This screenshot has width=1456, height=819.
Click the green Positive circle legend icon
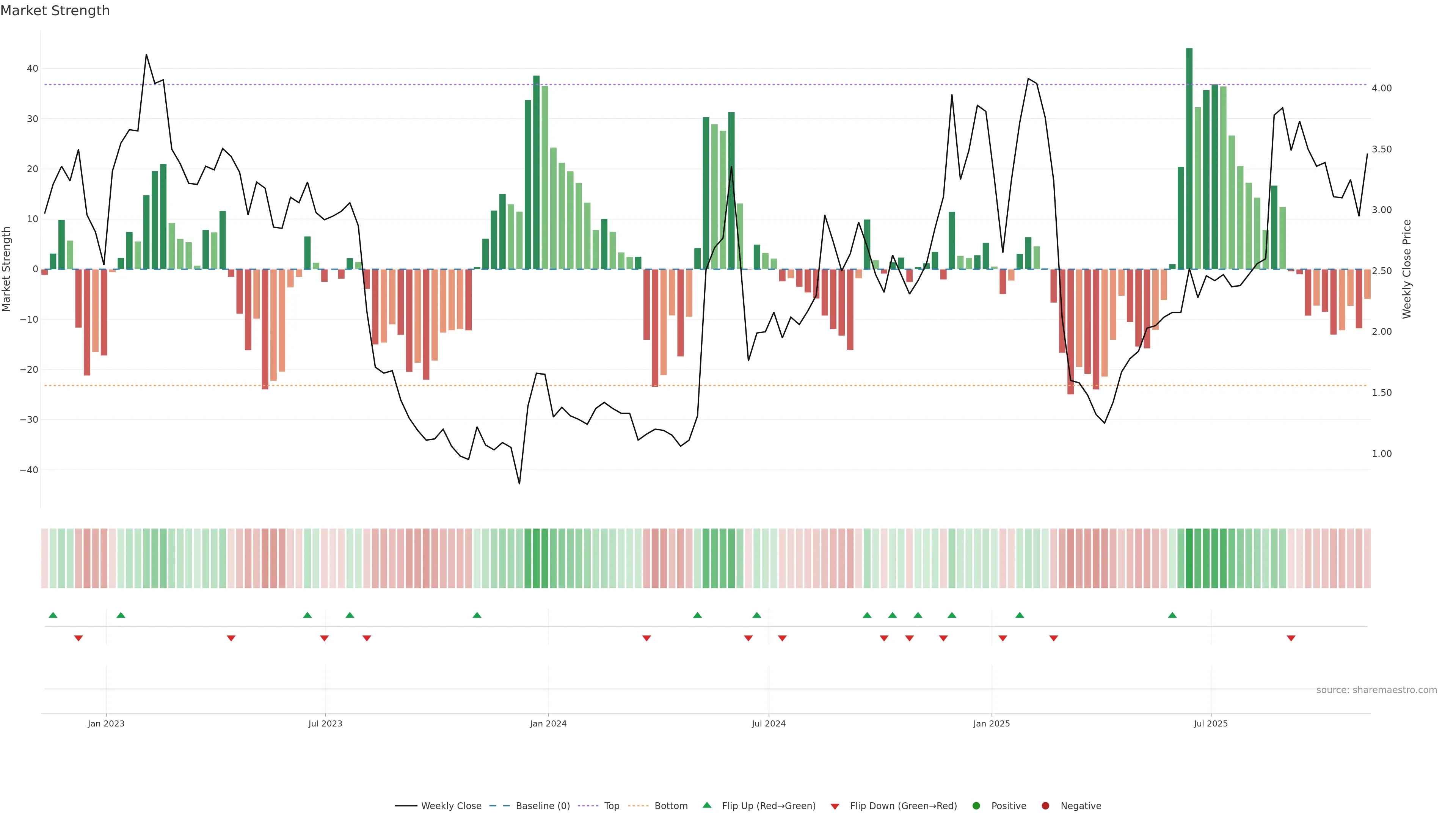click(976, 805)
